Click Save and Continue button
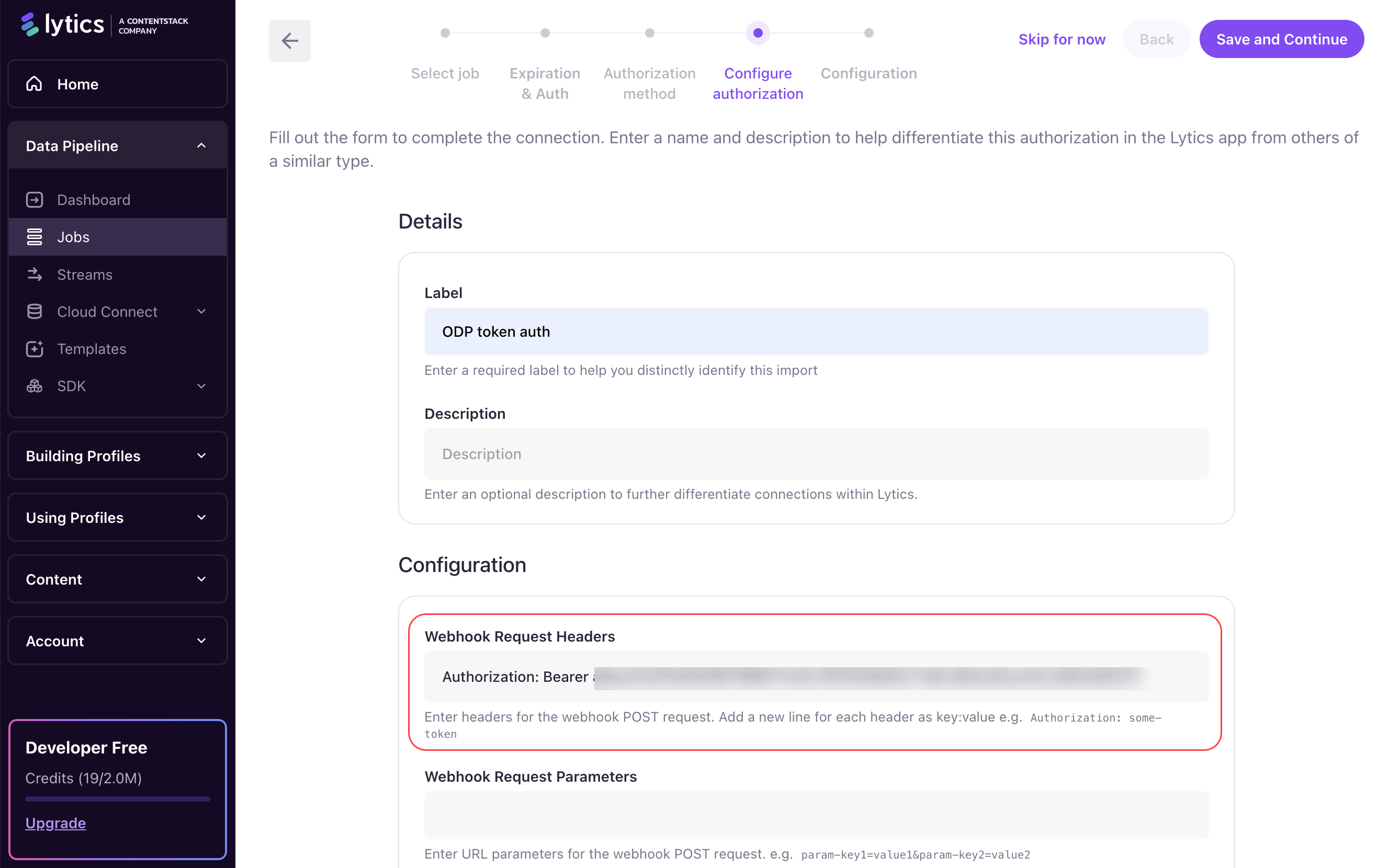The image size is (1377, 868). (1281, 39)
